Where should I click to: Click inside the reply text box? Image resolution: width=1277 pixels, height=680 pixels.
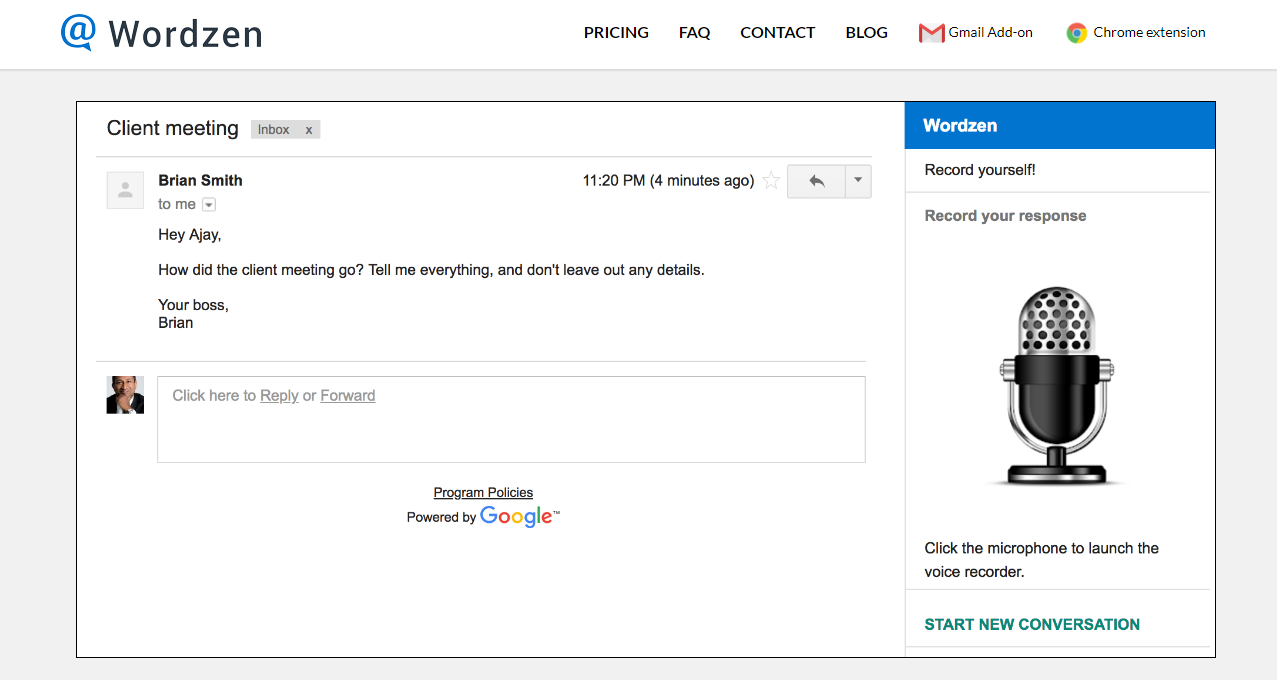pos(511,420)
